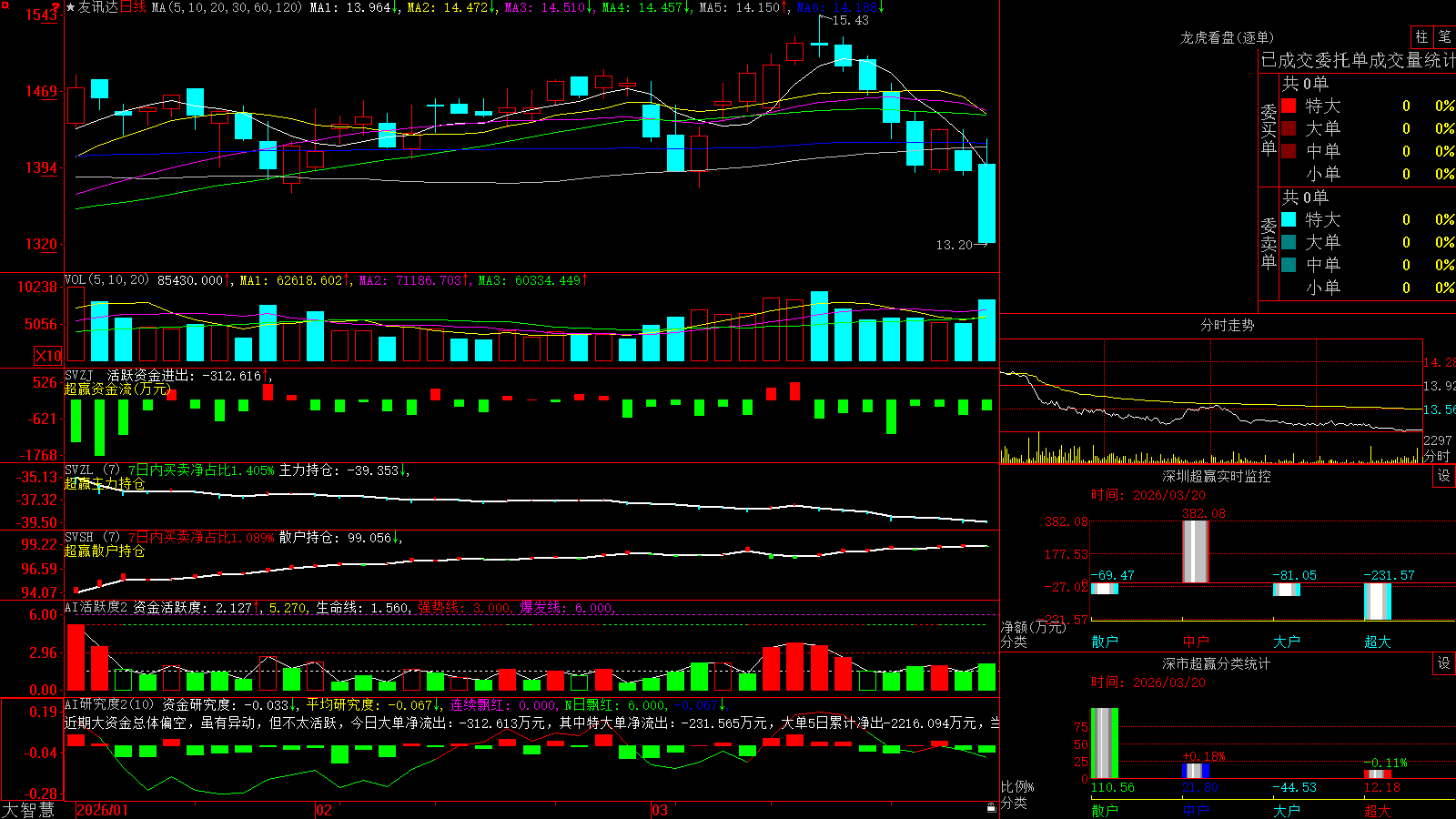Click the AI研究度2(10) indicator title
The width and height of the screenshot is (1456, 819).
[109, 704]
